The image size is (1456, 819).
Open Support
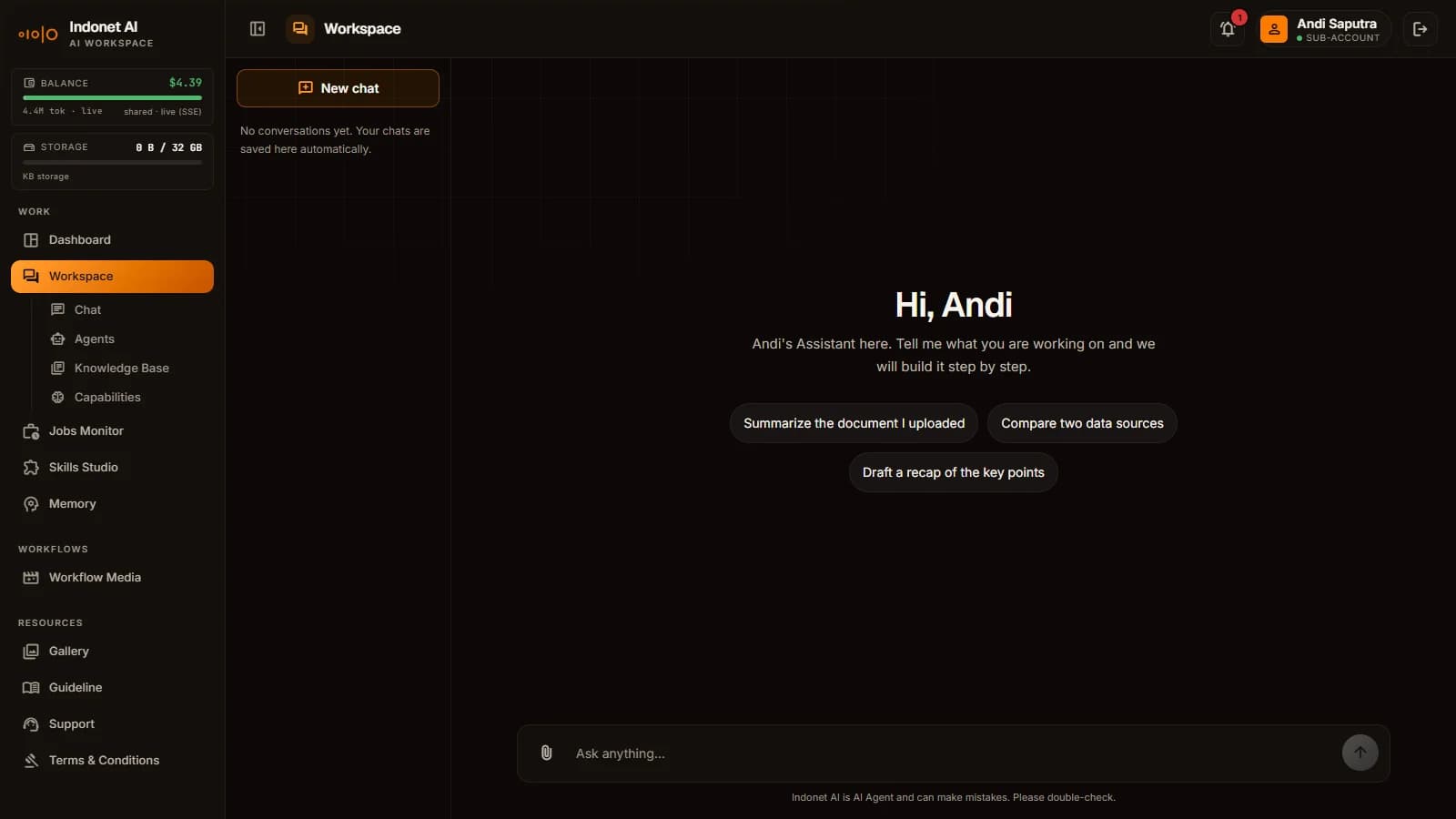coord(112,724)
